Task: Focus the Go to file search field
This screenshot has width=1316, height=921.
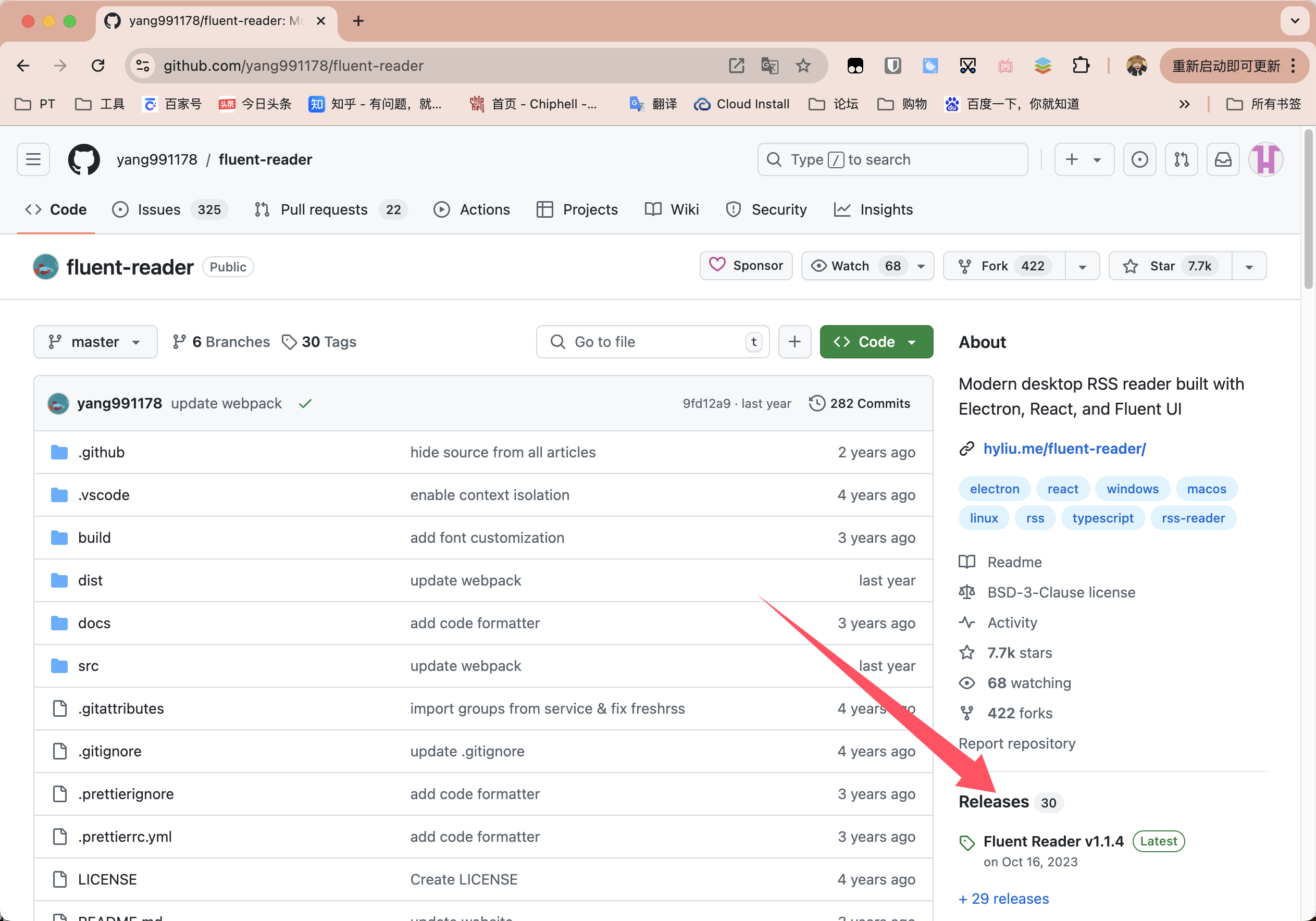Action: [653, 342]
